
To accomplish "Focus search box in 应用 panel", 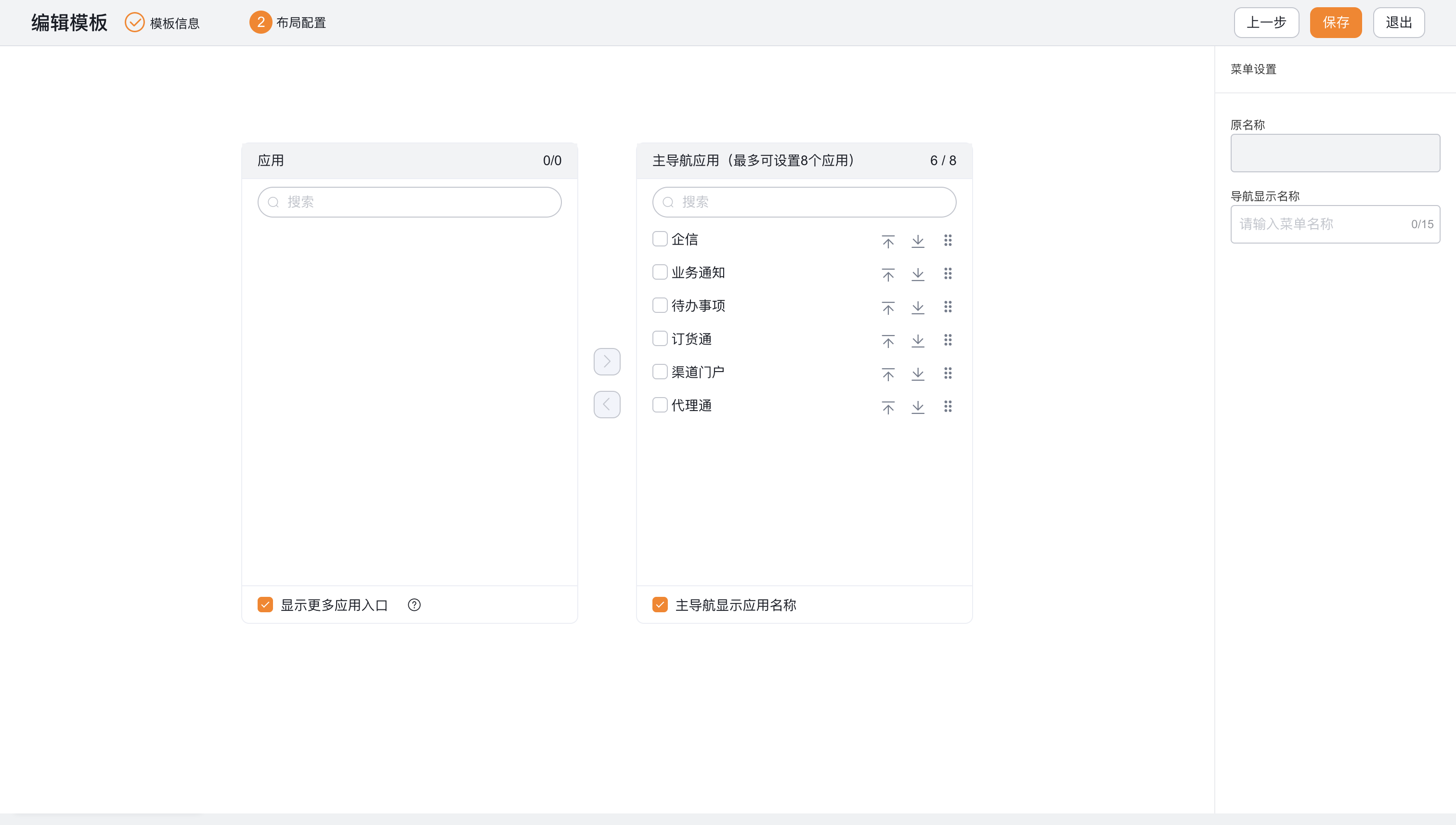I will point(409,202).
